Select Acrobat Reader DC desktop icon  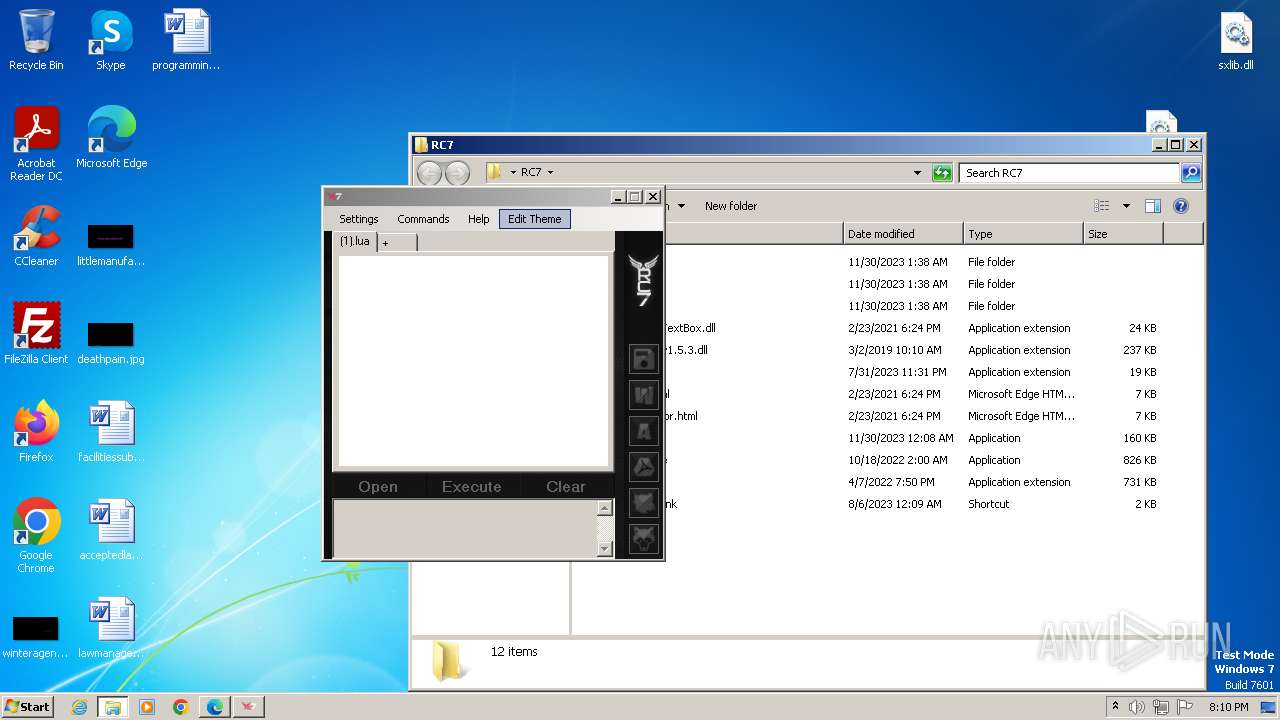(36, 145)
